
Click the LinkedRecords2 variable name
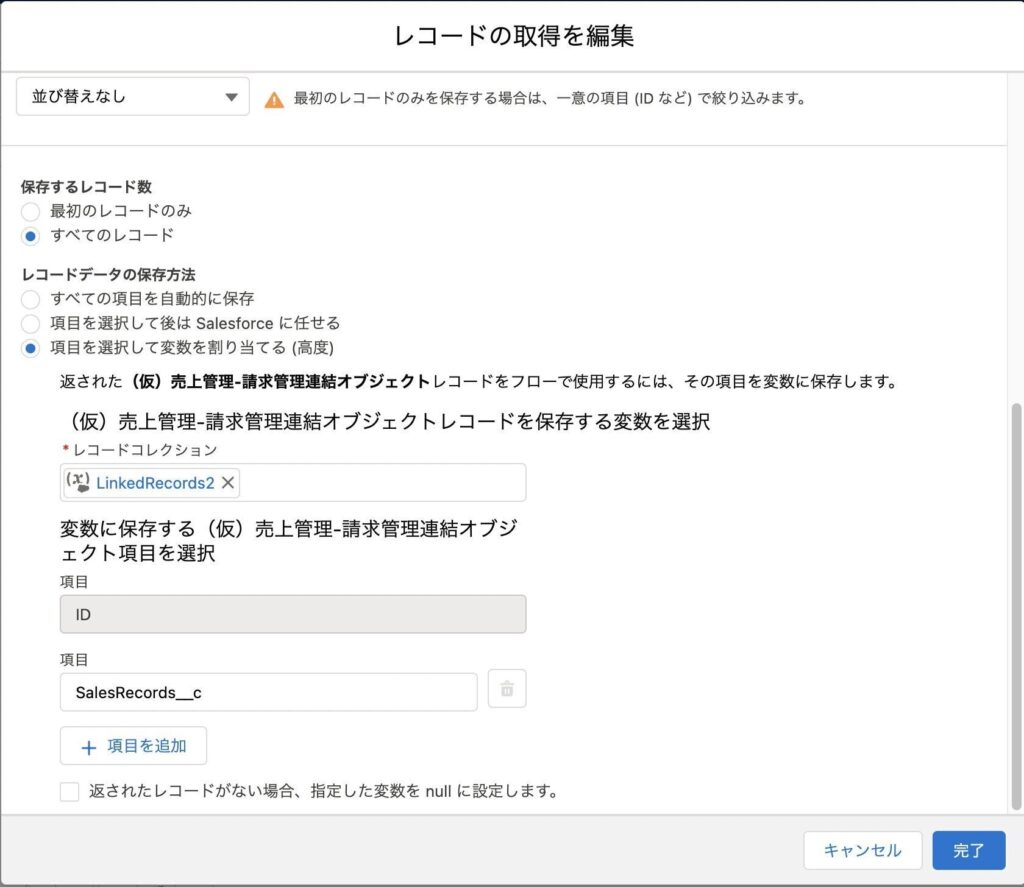[155, 483]
